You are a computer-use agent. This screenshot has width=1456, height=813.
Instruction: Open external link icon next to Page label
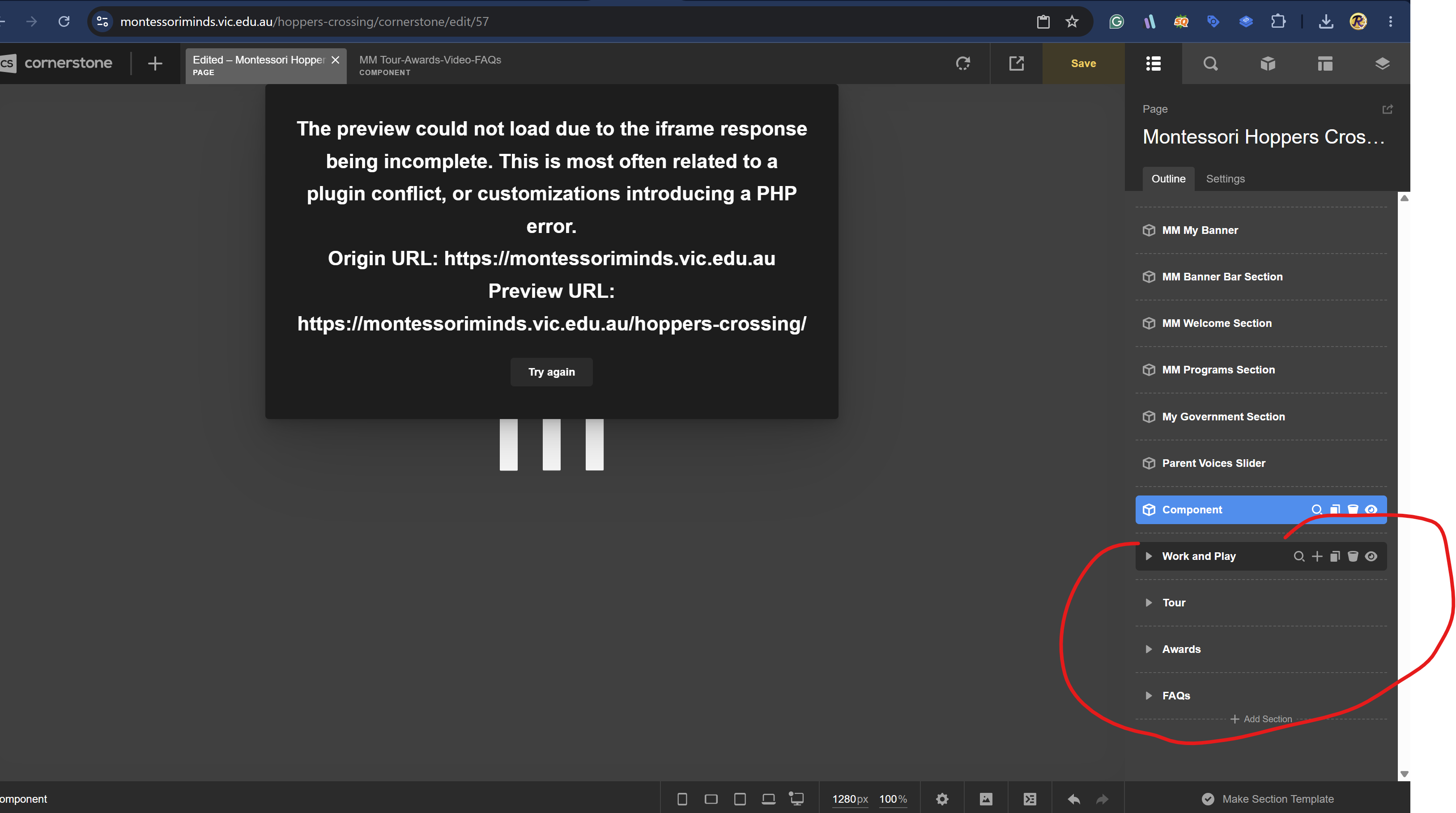coord(1387,109)
